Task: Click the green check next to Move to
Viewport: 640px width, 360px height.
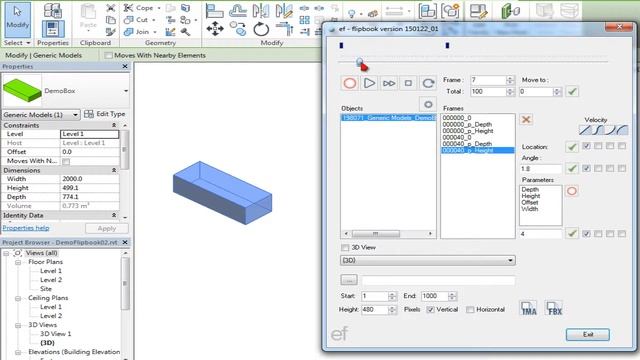Action: tap(572, 91)
